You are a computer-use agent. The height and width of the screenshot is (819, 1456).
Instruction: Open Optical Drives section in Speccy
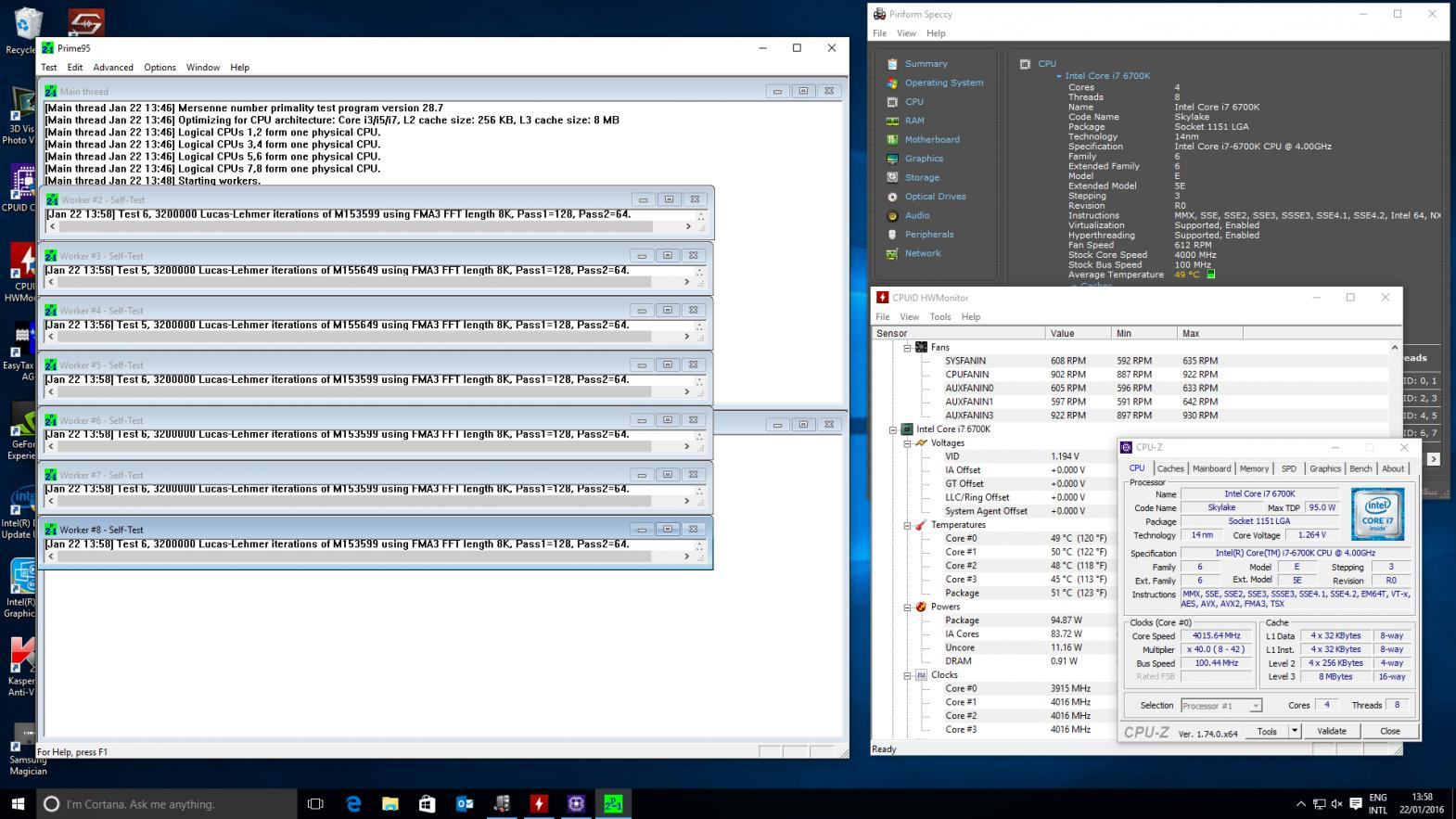(x=935, y=197)
